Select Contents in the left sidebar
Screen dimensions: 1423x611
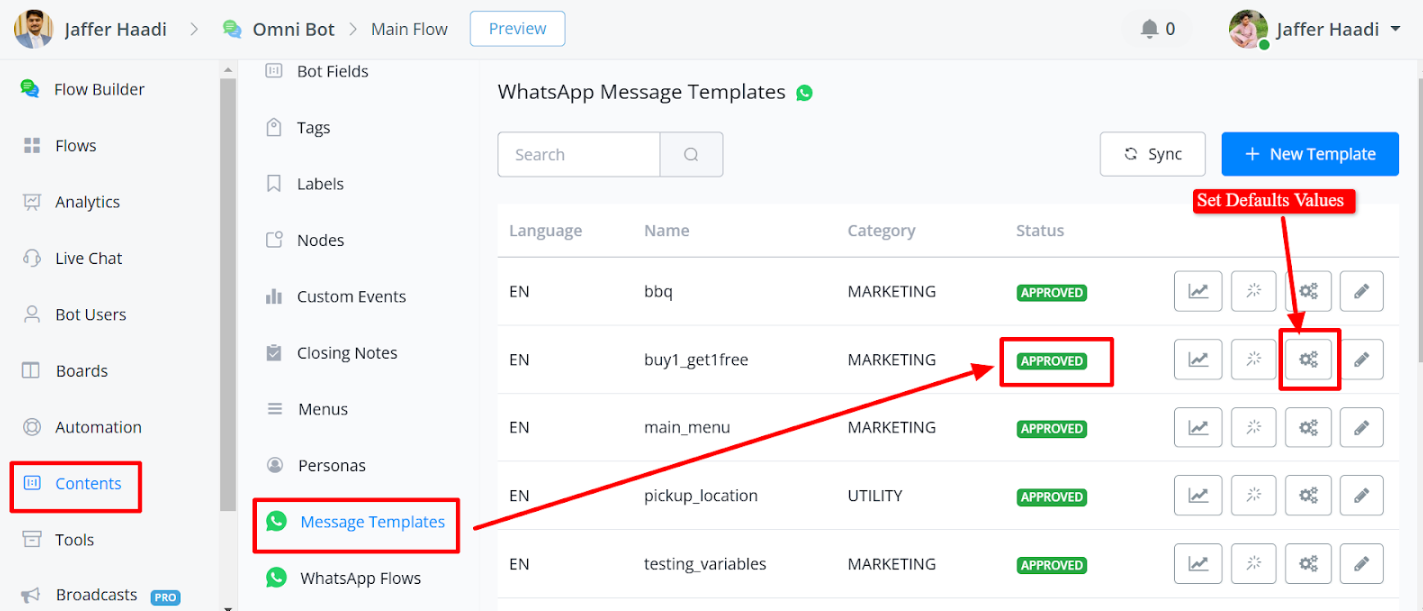[88, 484]
